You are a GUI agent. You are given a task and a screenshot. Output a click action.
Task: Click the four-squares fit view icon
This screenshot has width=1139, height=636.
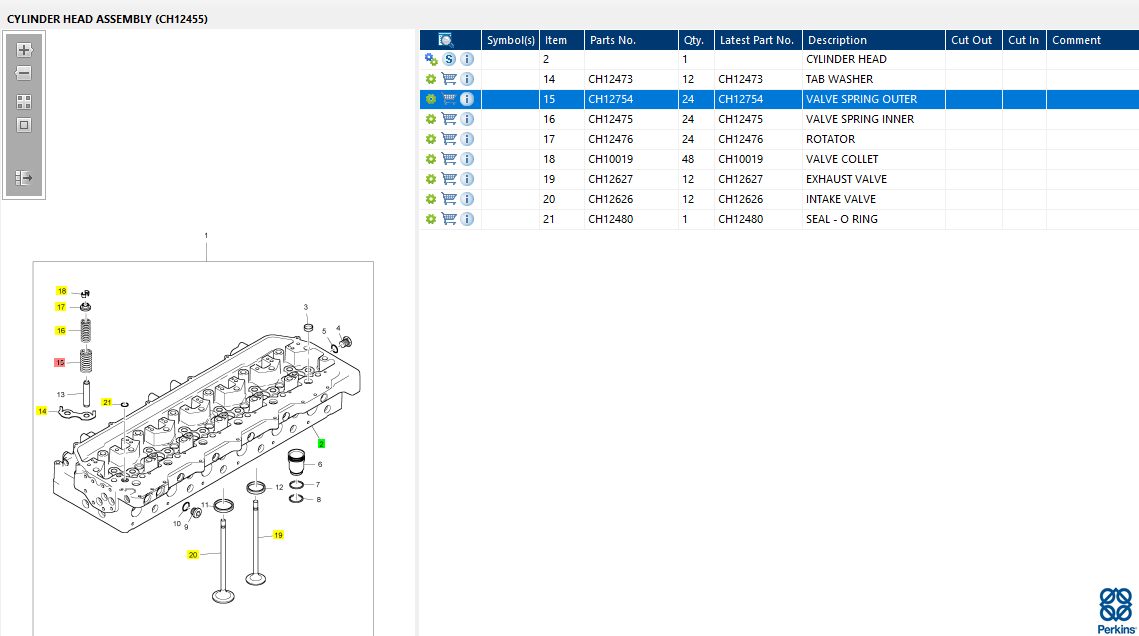(x=24, y=102)
